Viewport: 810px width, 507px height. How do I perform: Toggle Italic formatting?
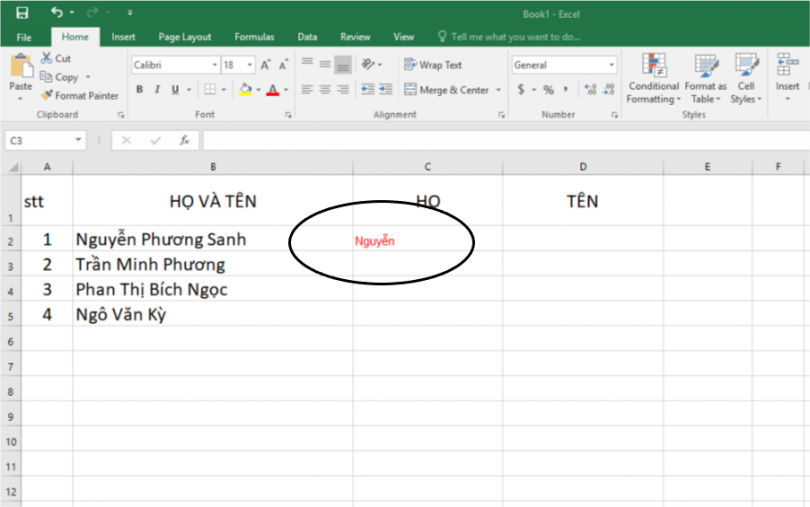click(157, 89)
